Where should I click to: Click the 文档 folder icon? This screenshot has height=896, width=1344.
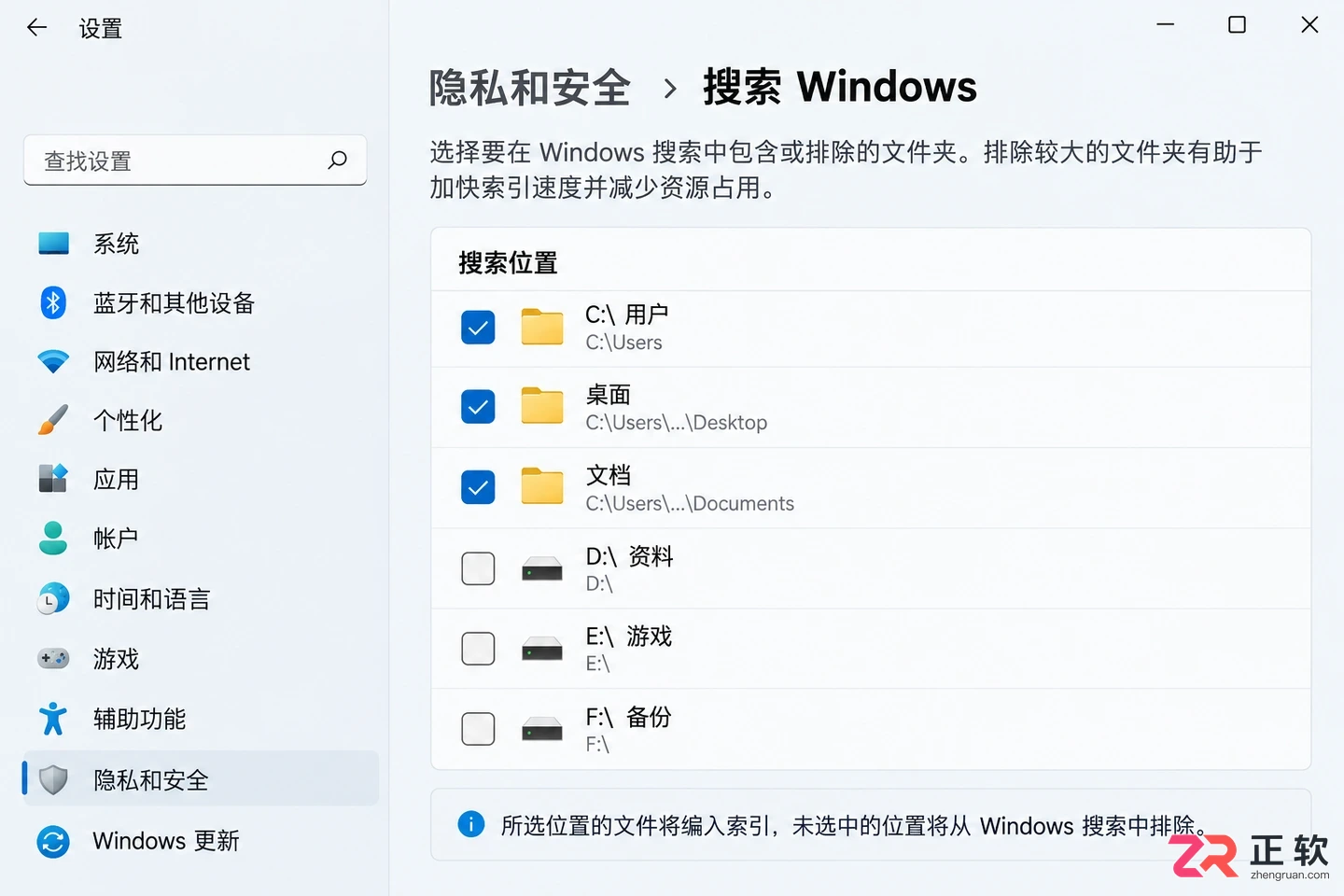542,486
